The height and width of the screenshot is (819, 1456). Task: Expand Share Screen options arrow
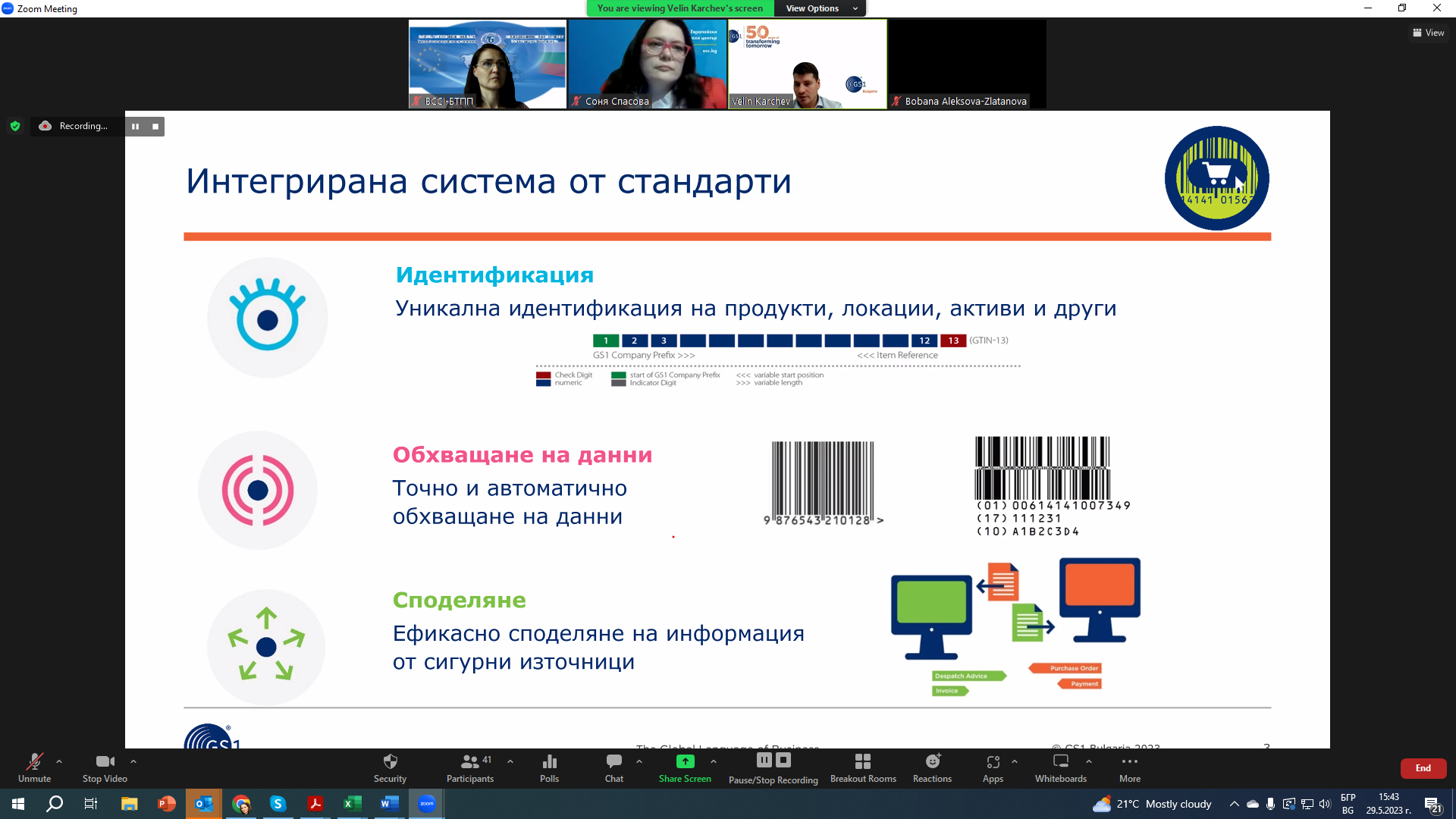(x=714, y=761)
